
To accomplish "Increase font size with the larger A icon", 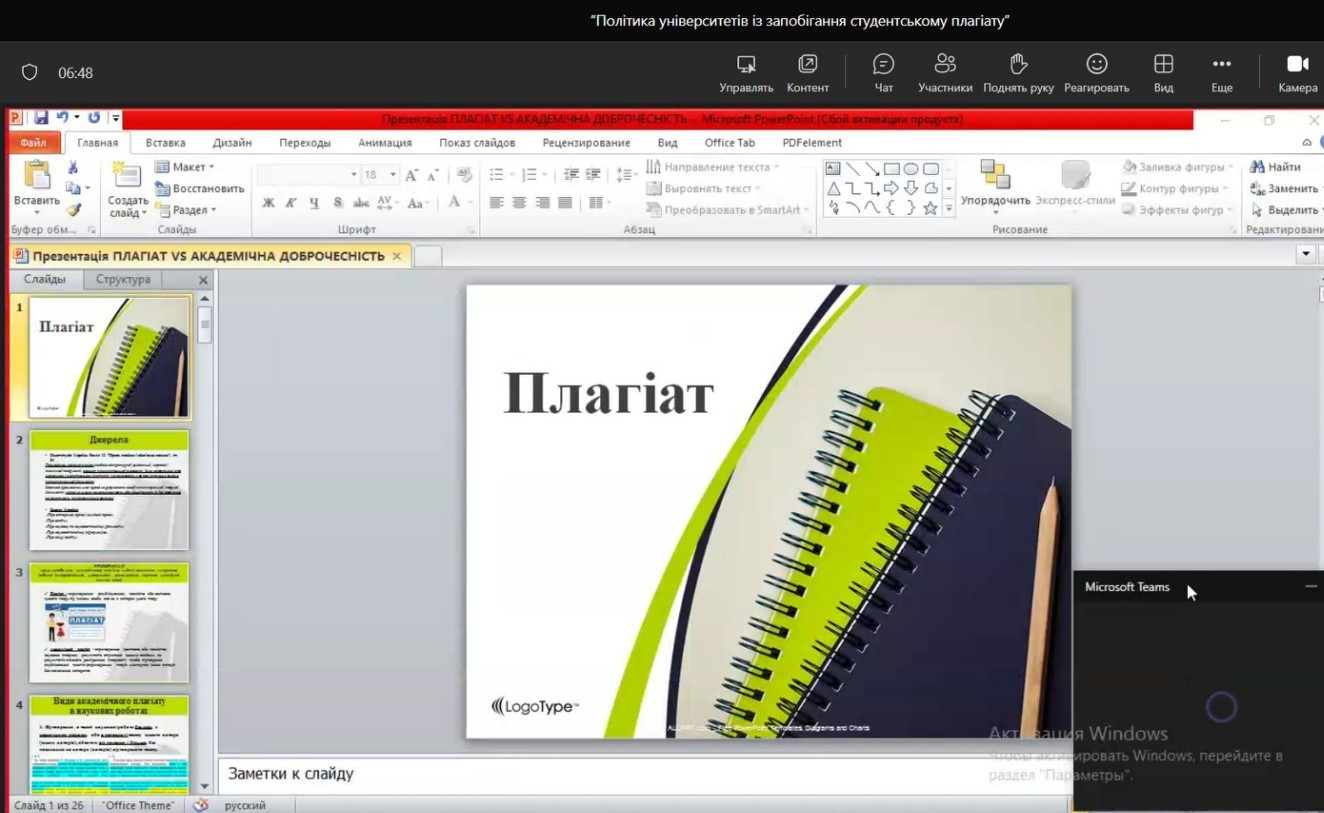I will click(412, 175).
